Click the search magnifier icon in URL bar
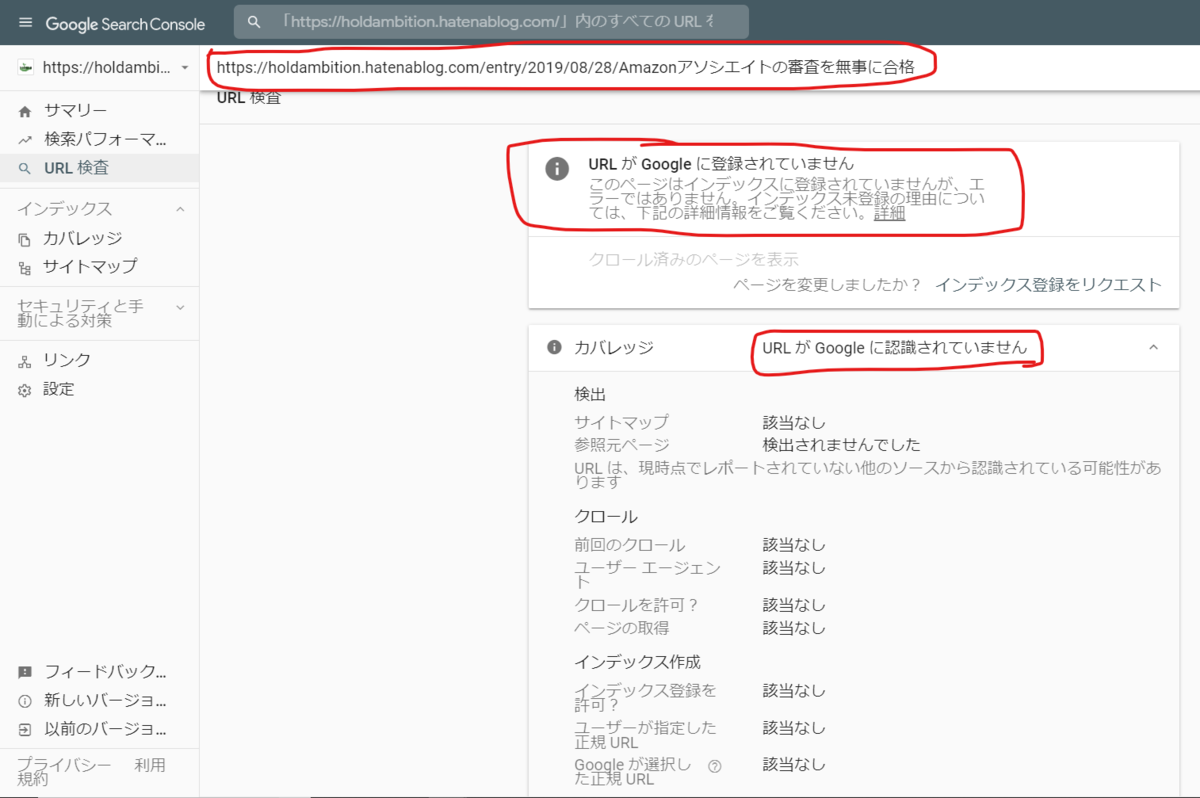 click(x=254, y=21)
